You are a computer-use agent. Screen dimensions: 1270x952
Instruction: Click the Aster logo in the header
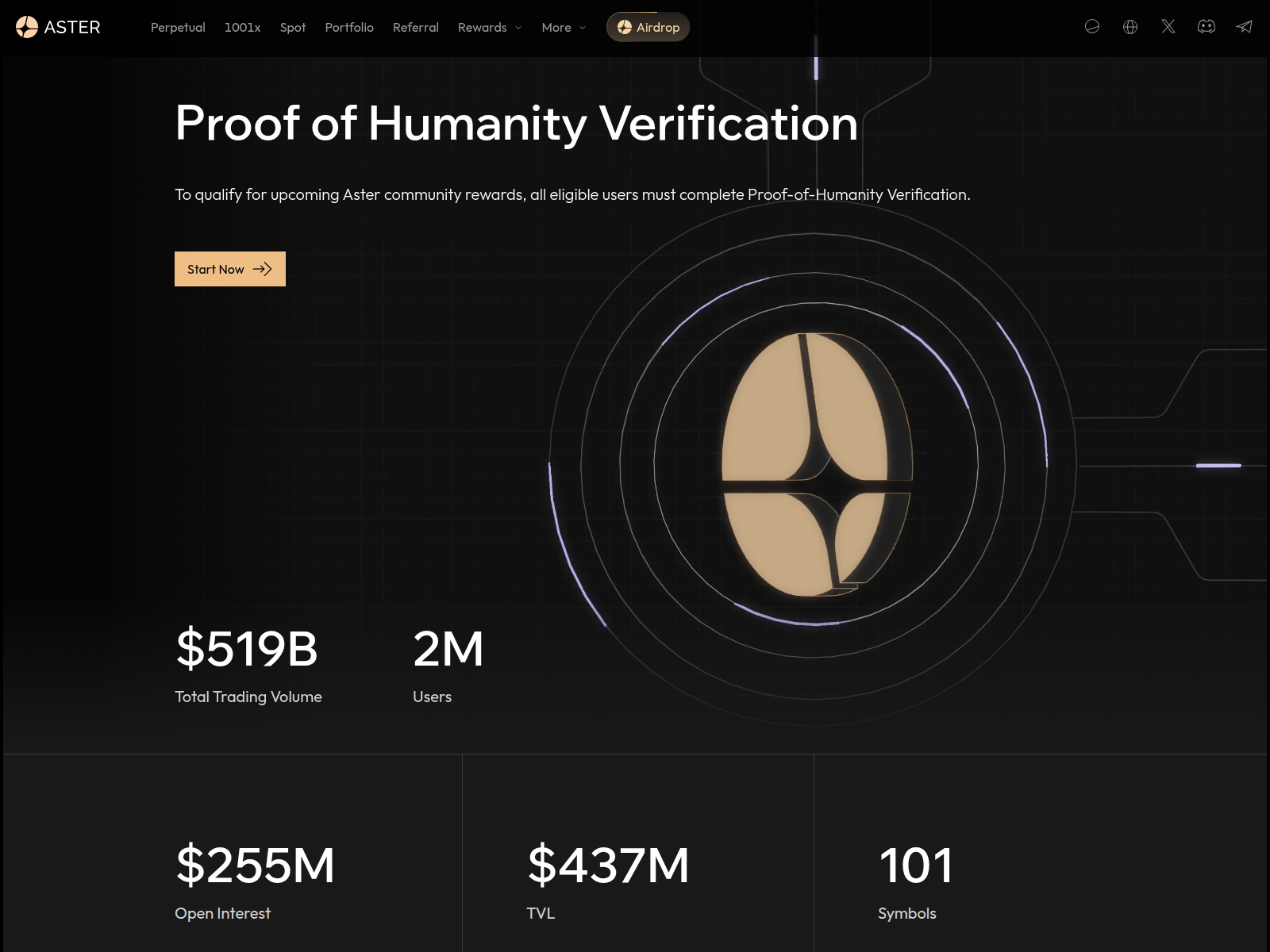tap(58, 27)
